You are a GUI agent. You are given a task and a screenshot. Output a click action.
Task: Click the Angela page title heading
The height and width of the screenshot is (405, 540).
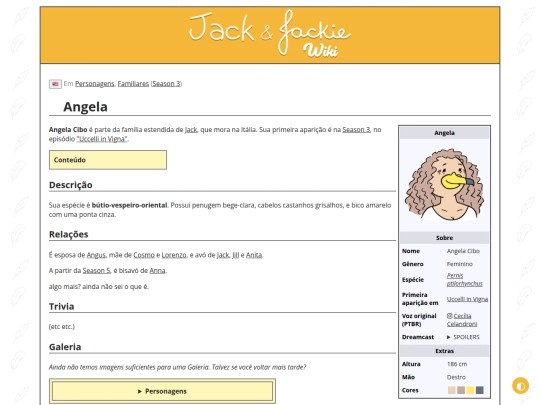pos(85,107)
